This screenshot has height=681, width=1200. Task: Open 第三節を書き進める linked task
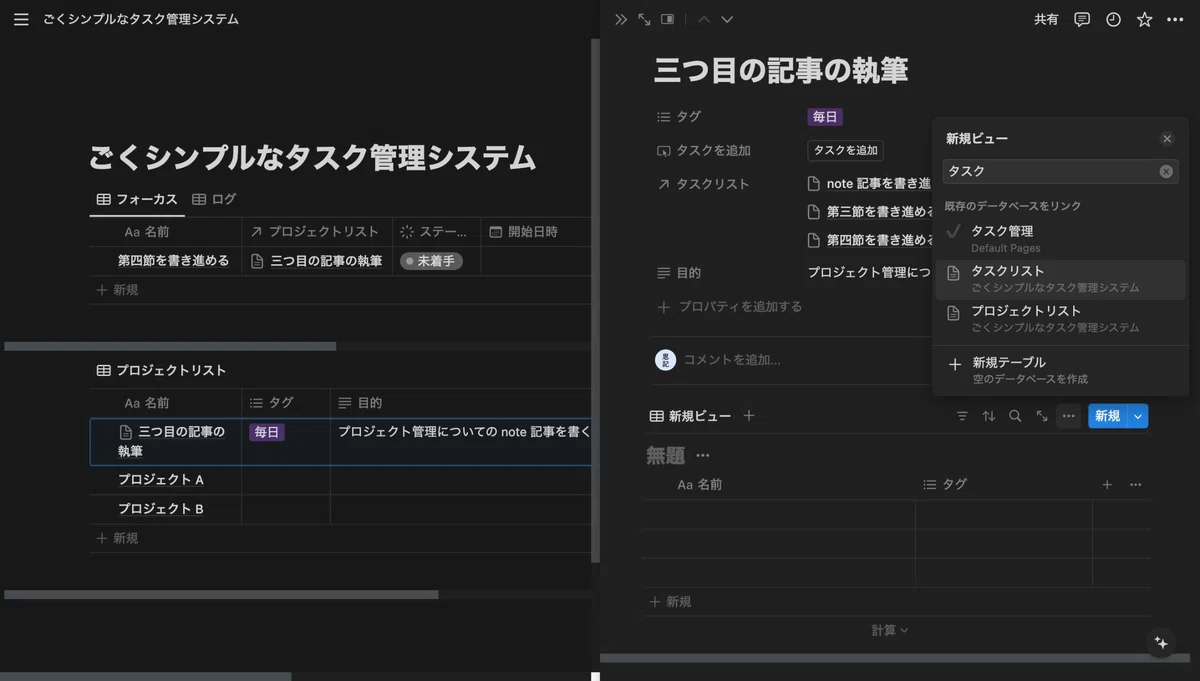tap(870, 212)
